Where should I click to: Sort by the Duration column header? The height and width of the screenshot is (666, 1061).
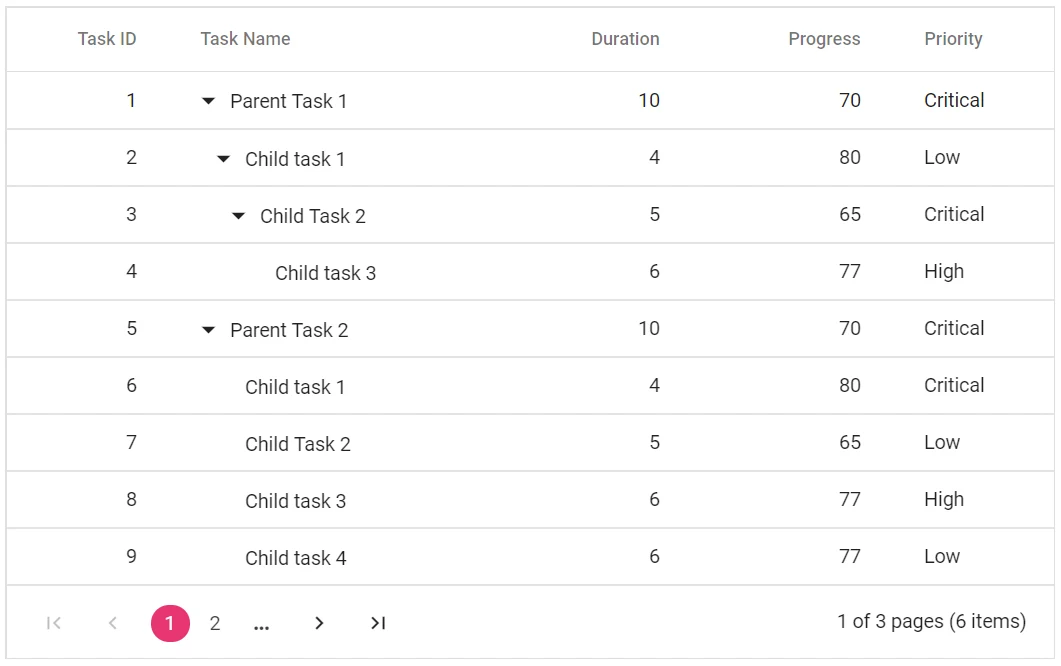[x=625, y=39]
